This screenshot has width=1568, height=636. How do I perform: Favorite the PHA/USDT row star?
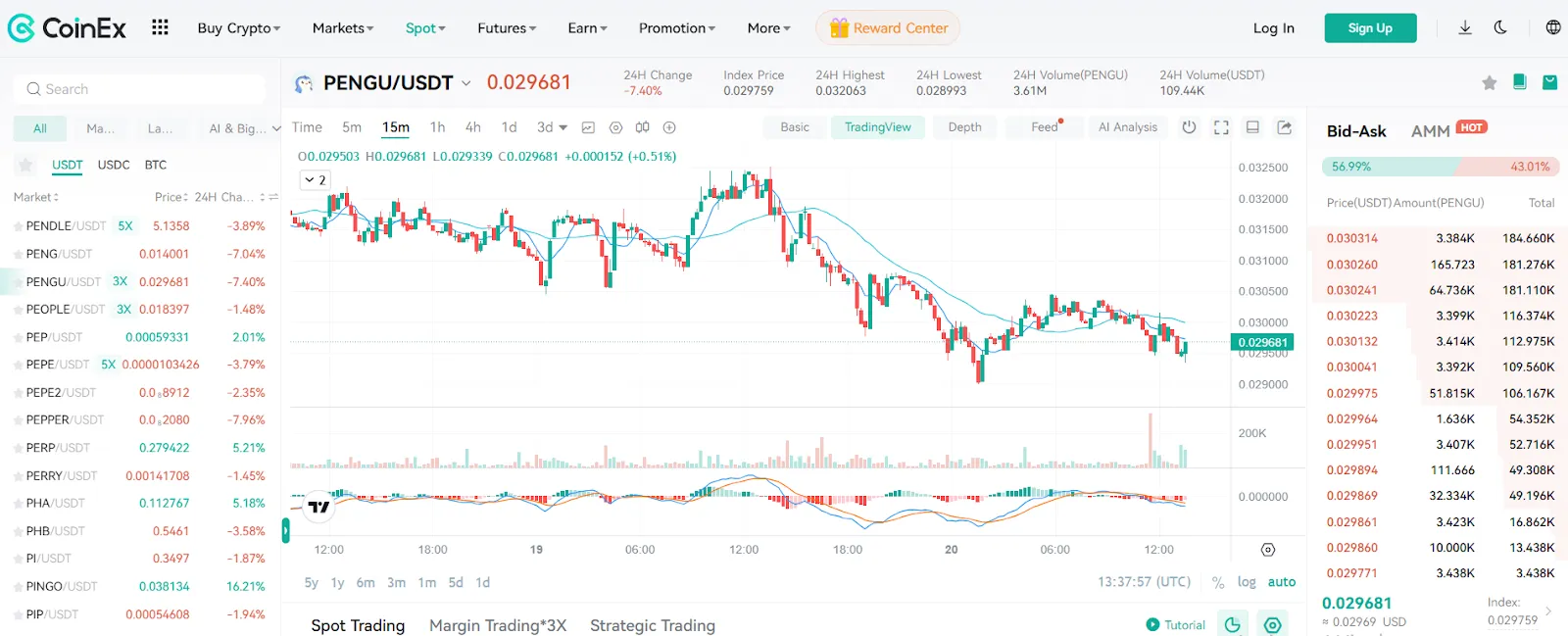(x=18, y=504)
